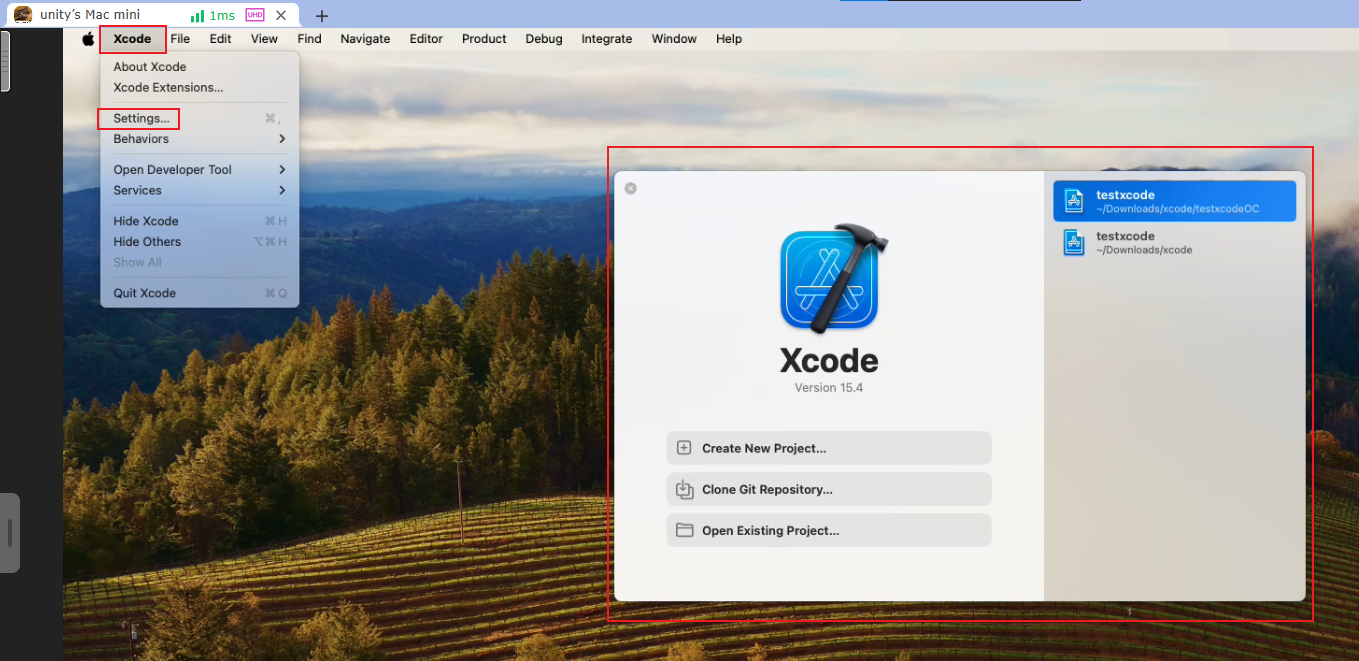Click the Create New Project... button
Image resolution: width=1359 pixels, height=661 pixels.
(829, 448)
